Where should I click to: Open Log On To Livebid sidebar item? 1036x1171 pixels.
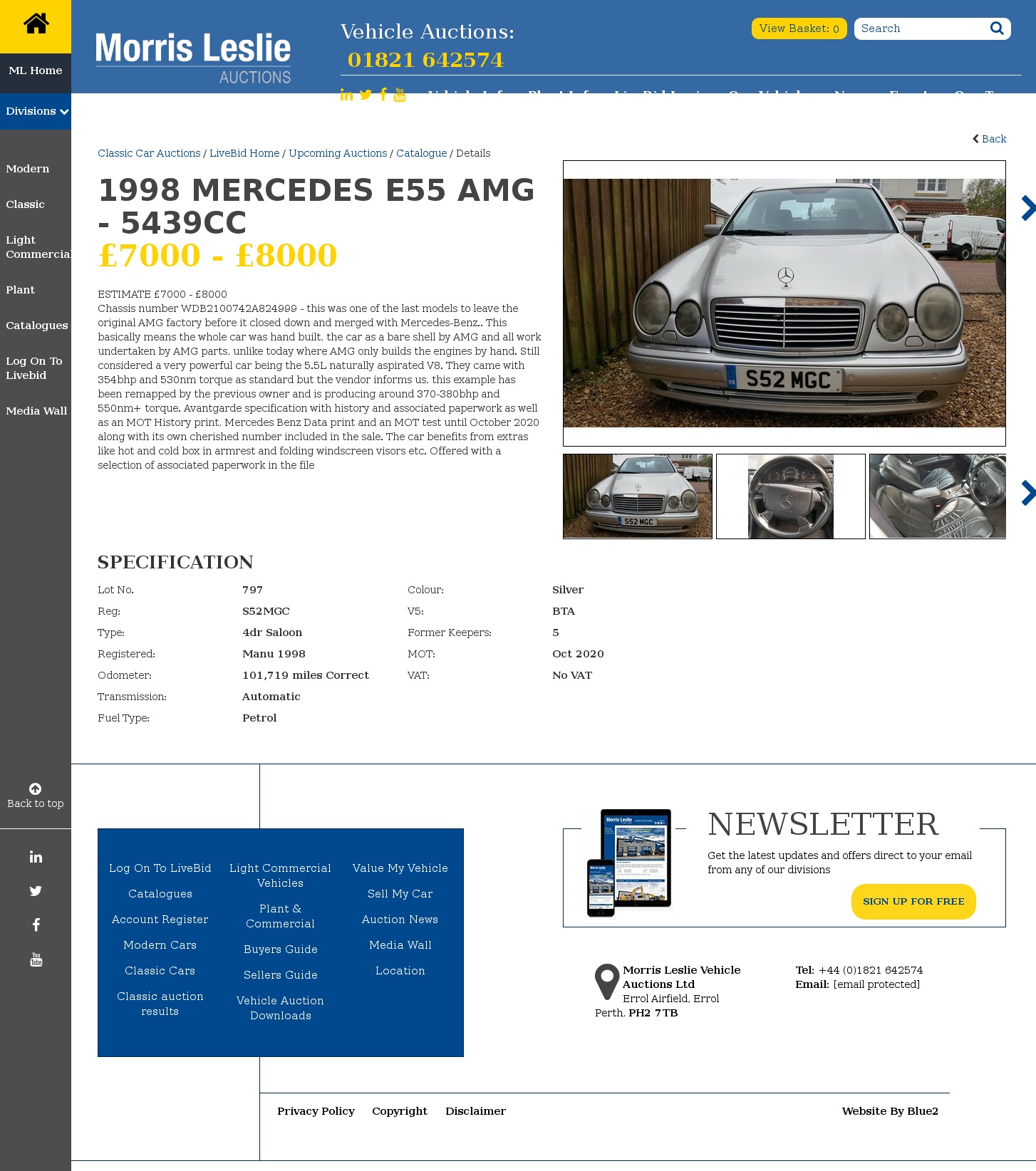click(x=33, y=368)
